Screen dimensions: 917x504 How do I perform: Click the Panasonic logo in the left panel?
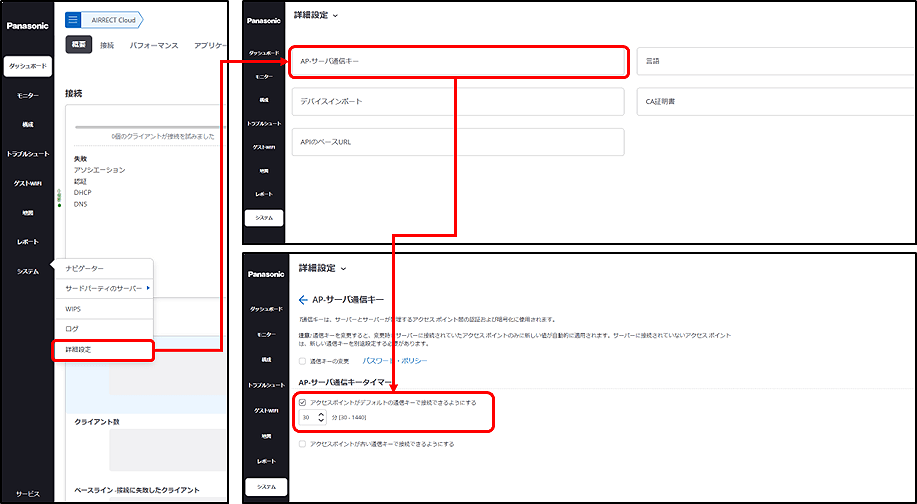26,25
